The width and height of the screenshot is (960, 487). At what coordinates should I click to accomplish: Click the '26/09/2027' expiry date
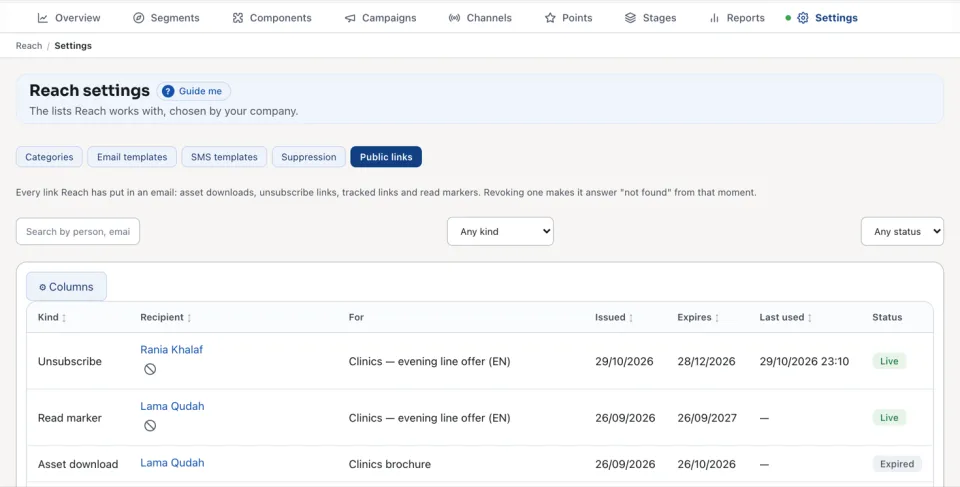coord(707,418)
